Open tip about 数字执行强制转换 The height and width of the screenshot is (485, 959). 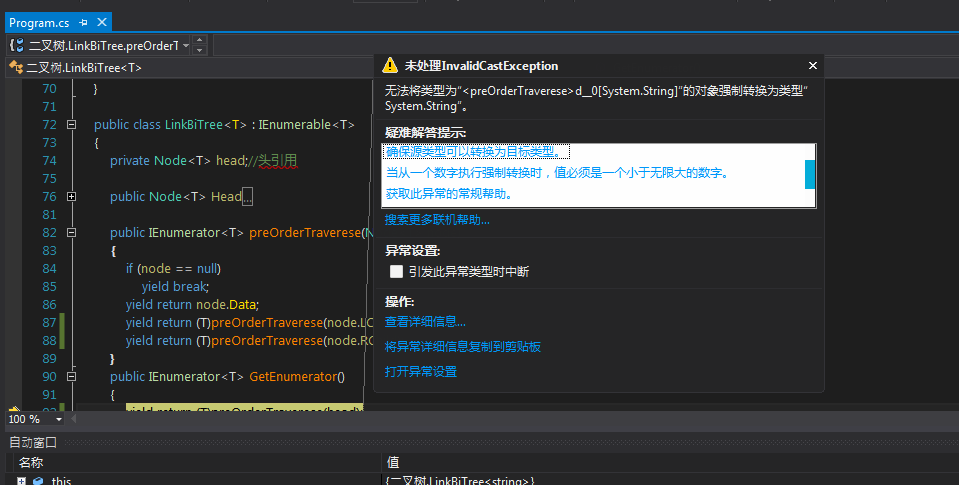(x=558, y=173)
